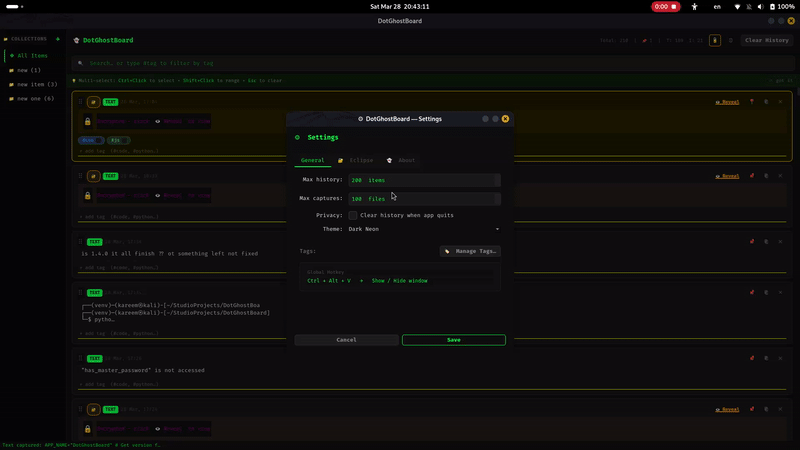This screenshot has height=450, width=800.
Task: Click the eye Reveal icon in first item body
Action: [158, 121]
